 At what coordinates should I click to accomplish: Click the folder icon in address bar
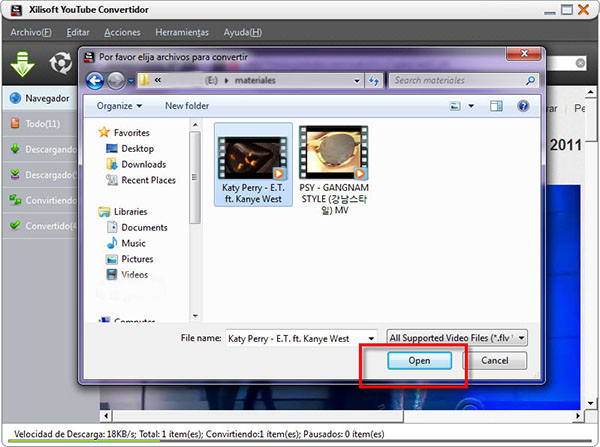(144, 80)
